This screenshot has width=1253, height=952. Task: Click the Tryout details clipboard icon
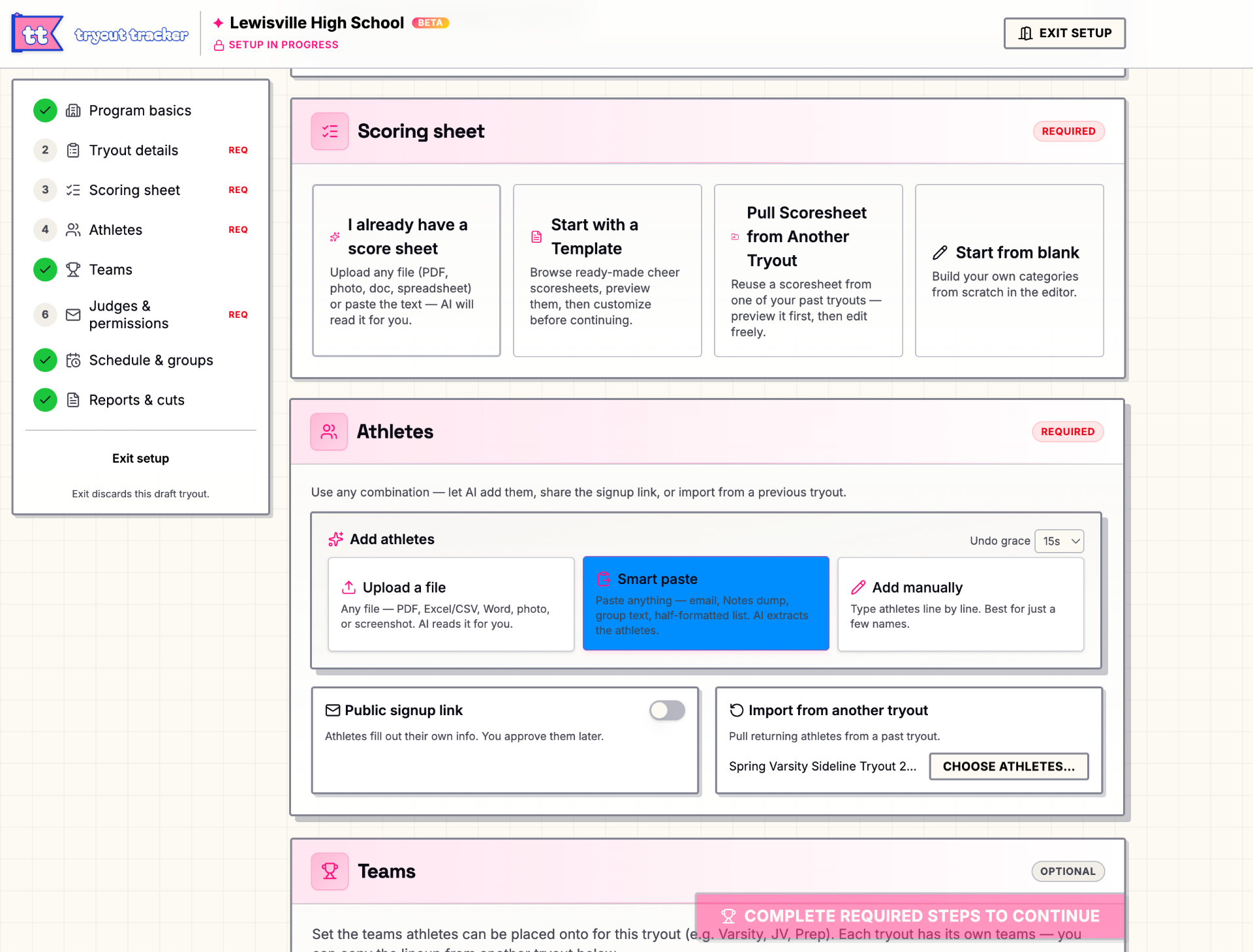click(x=73, y=150)
